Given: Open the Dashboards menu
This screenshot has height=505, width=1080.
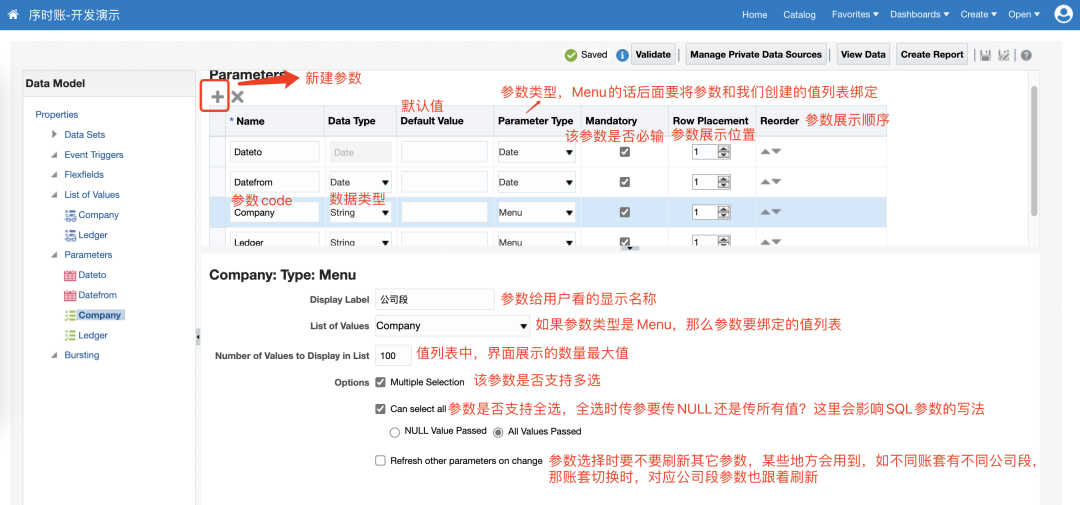Looking at the screenshot, I should 920,14.
